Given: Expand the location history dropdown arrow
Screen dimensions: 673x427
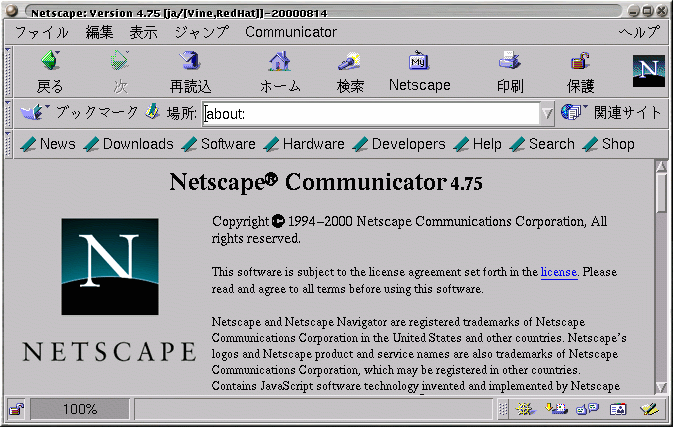Looking at the screenshot, I should point(547,114).
